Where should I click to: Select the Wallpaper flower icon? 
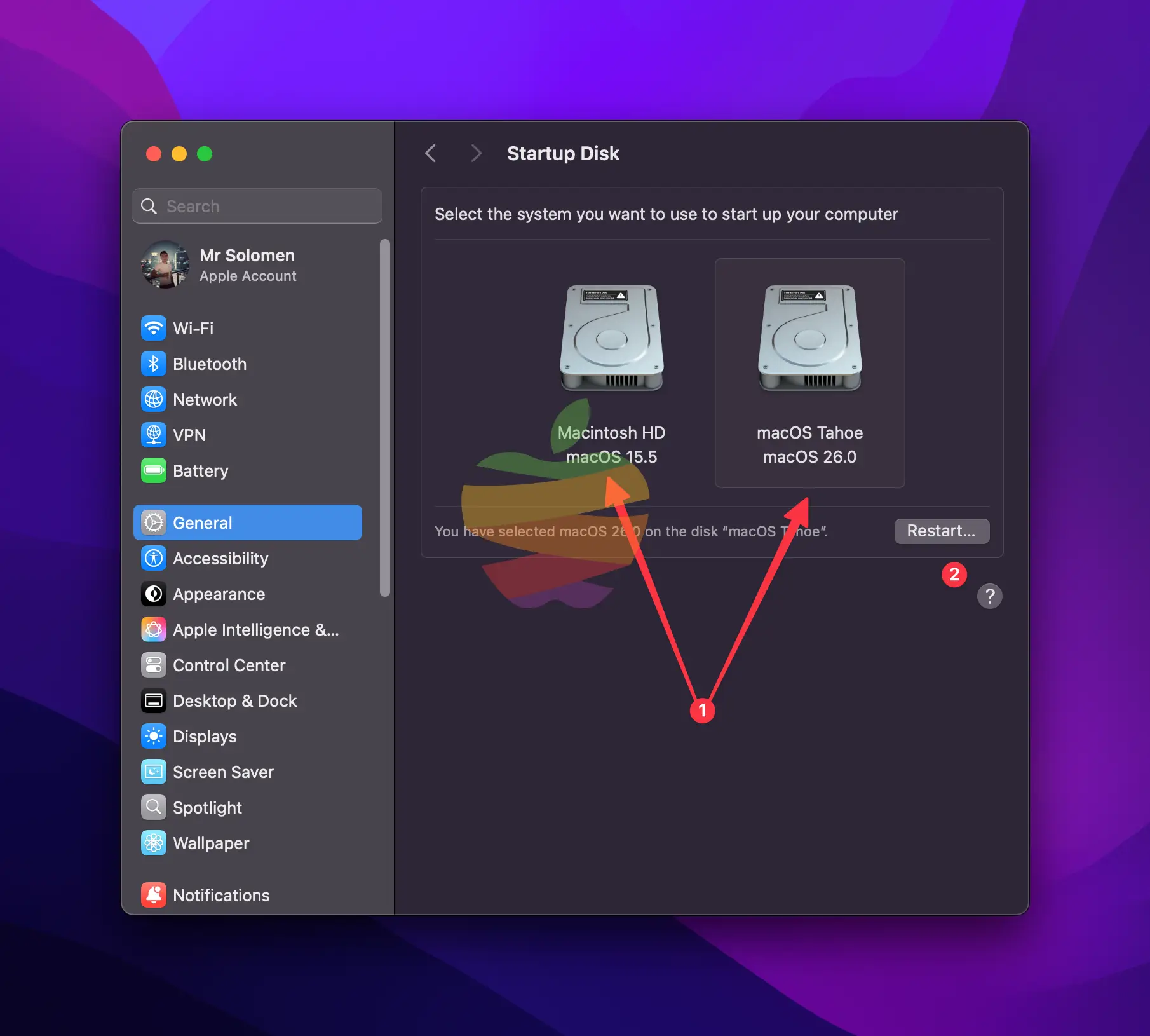(x=154, y=843)
